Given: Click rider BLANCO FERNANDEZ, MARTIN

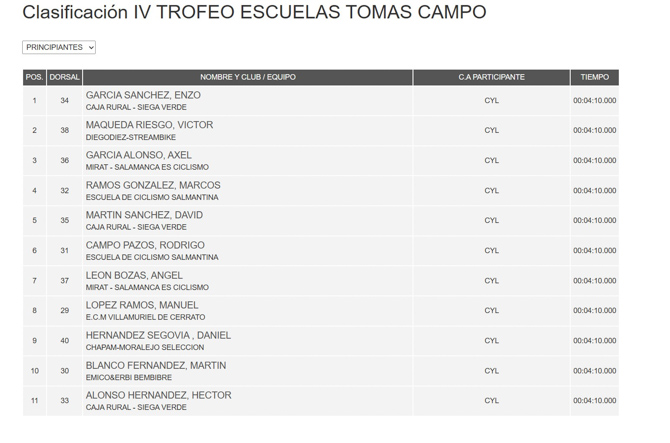Looking at the screenshot, I should [x=156, y=365].
